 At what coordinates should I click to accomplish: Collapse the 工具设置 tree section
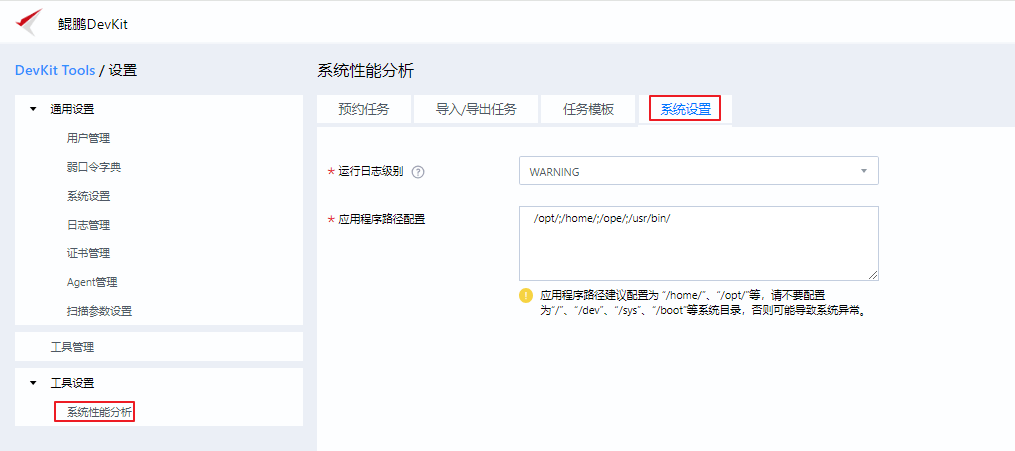[x=33, y=383]
